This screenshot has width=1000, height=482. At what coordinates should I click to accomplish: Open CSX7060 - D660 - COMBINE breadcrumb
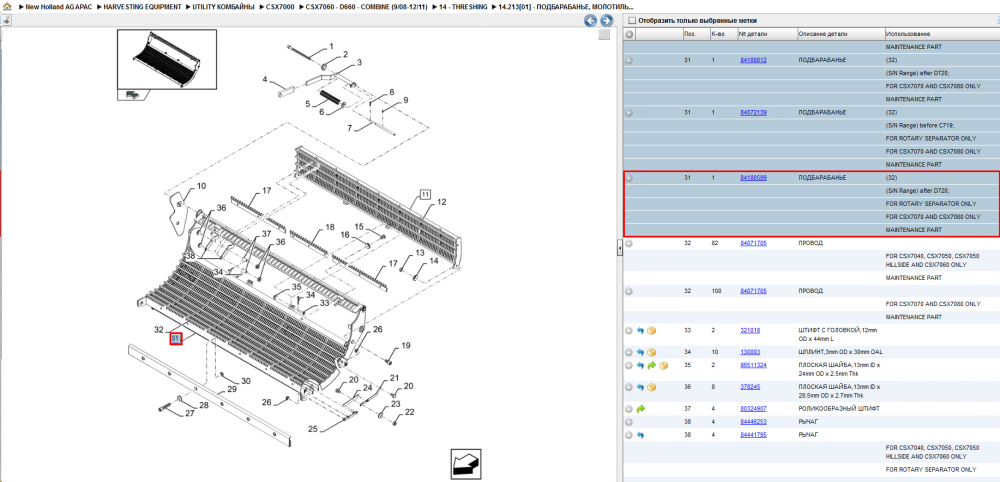[x=365, y=6]
